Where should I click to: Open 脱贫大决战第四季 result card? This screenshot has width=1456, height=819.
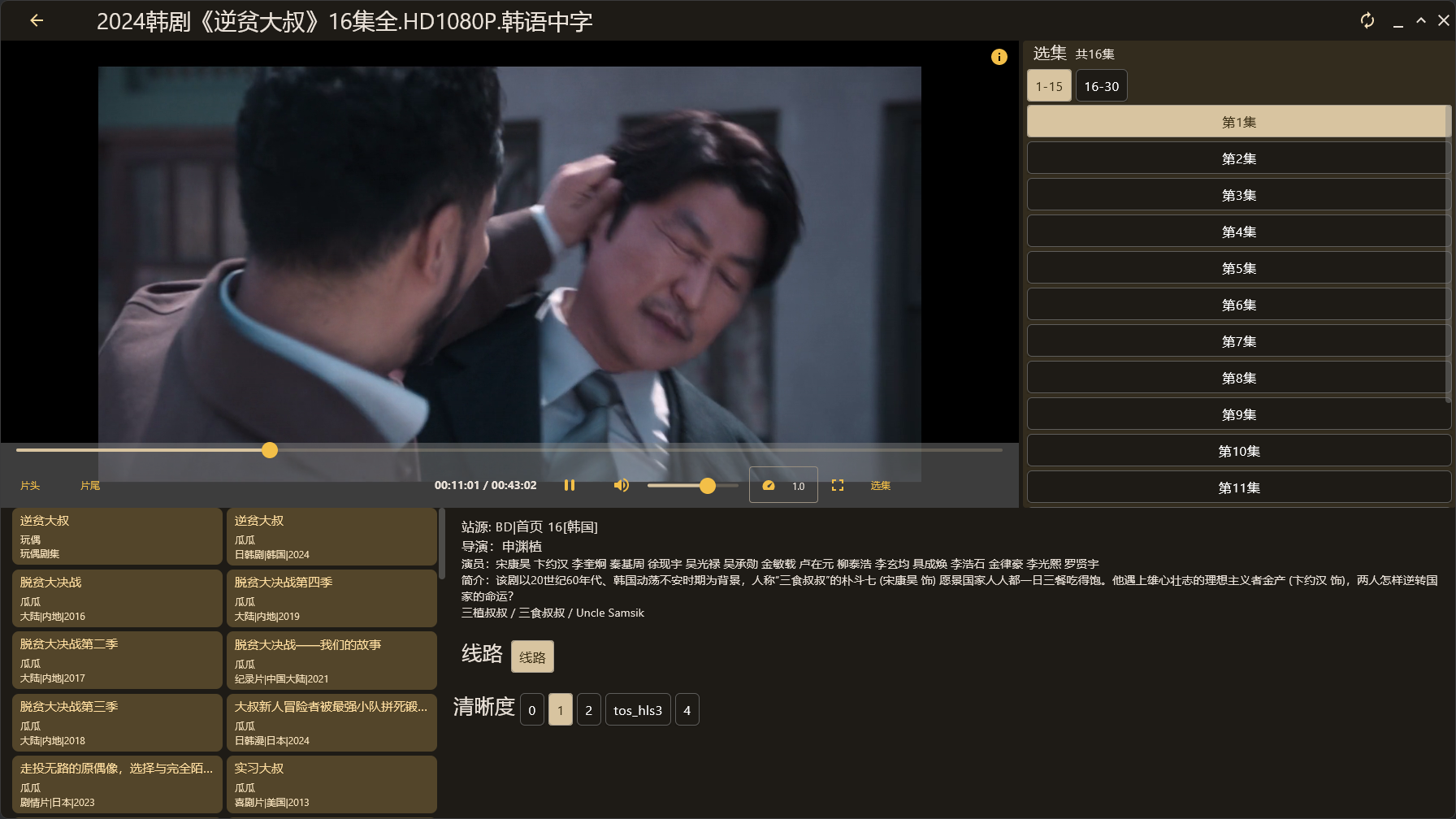click(331, 598)
